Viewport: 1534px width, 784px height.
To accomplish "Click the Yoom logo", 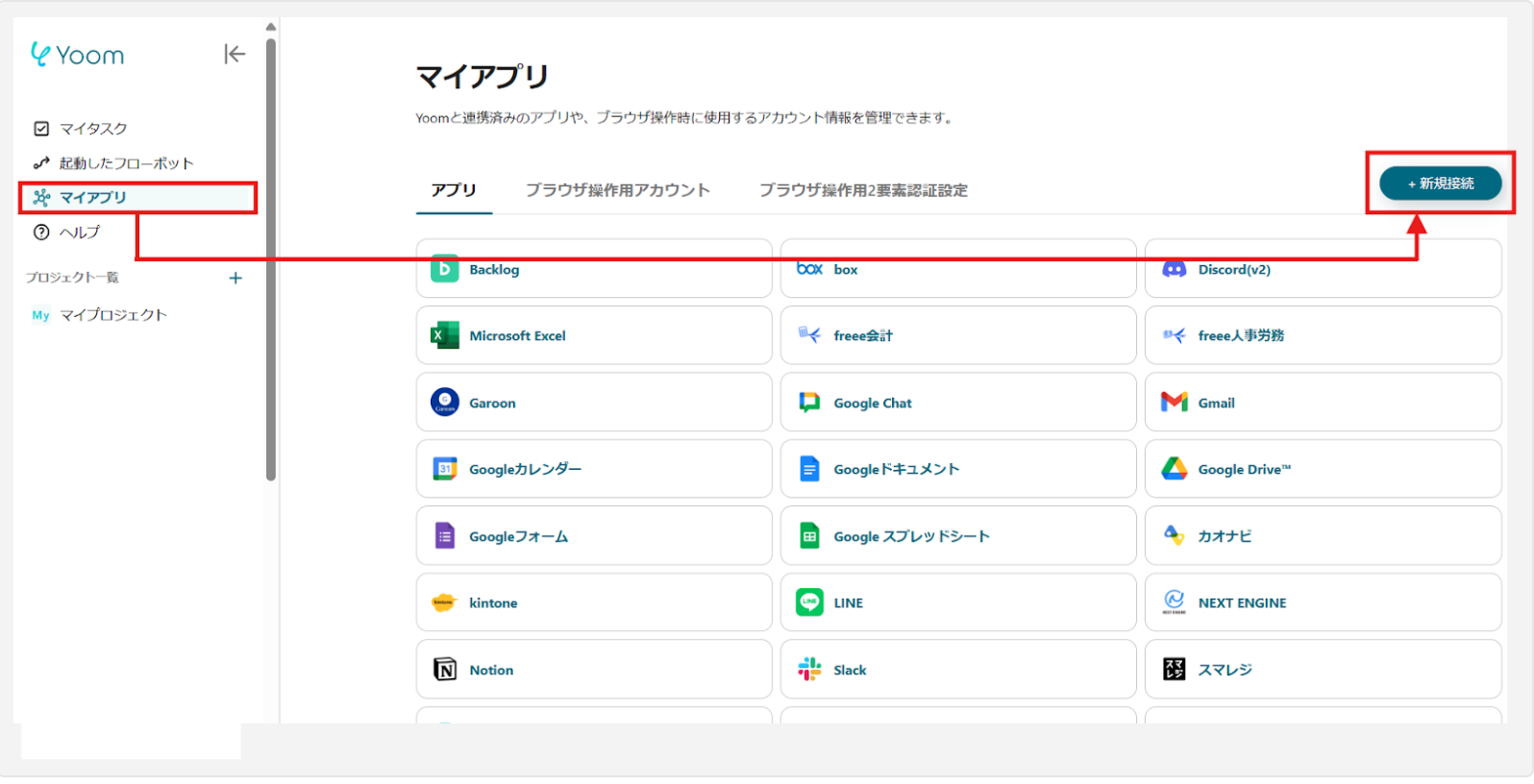I will pyautogui.click(x=78, y=55).
